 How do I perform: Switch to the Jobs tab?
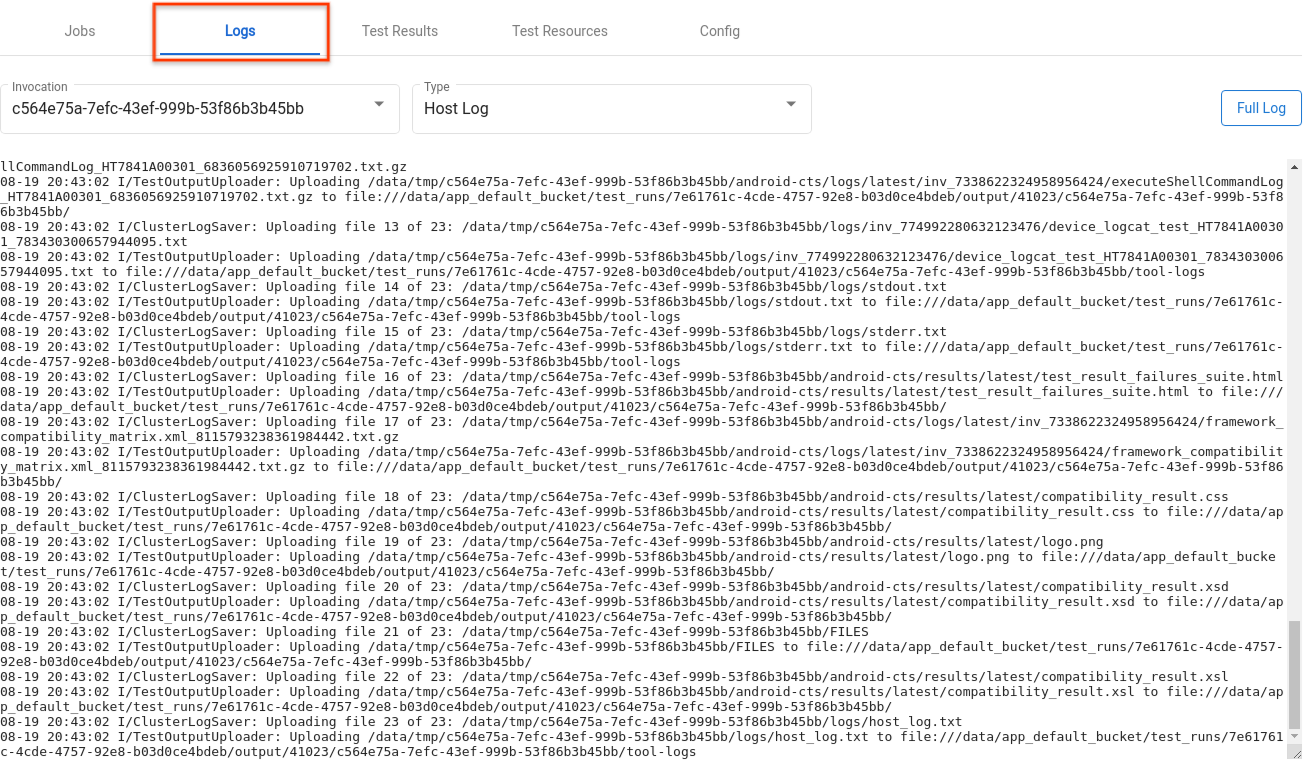click(79, 31)
